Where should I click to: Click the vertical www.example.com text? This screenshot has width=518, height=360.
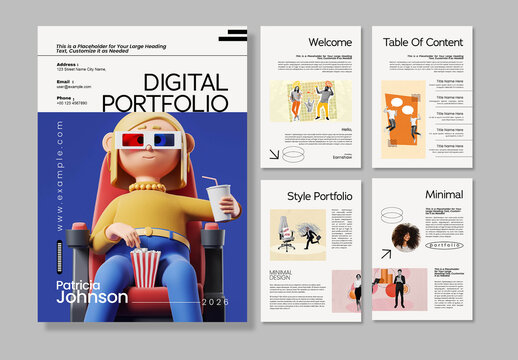[x=60, y=176]
